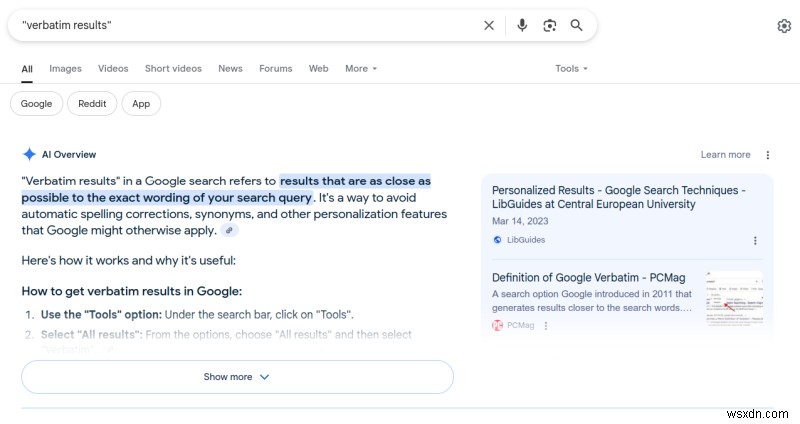Clear the search query with the X icon
The image size is (800, 424).
tap(489, 25)
